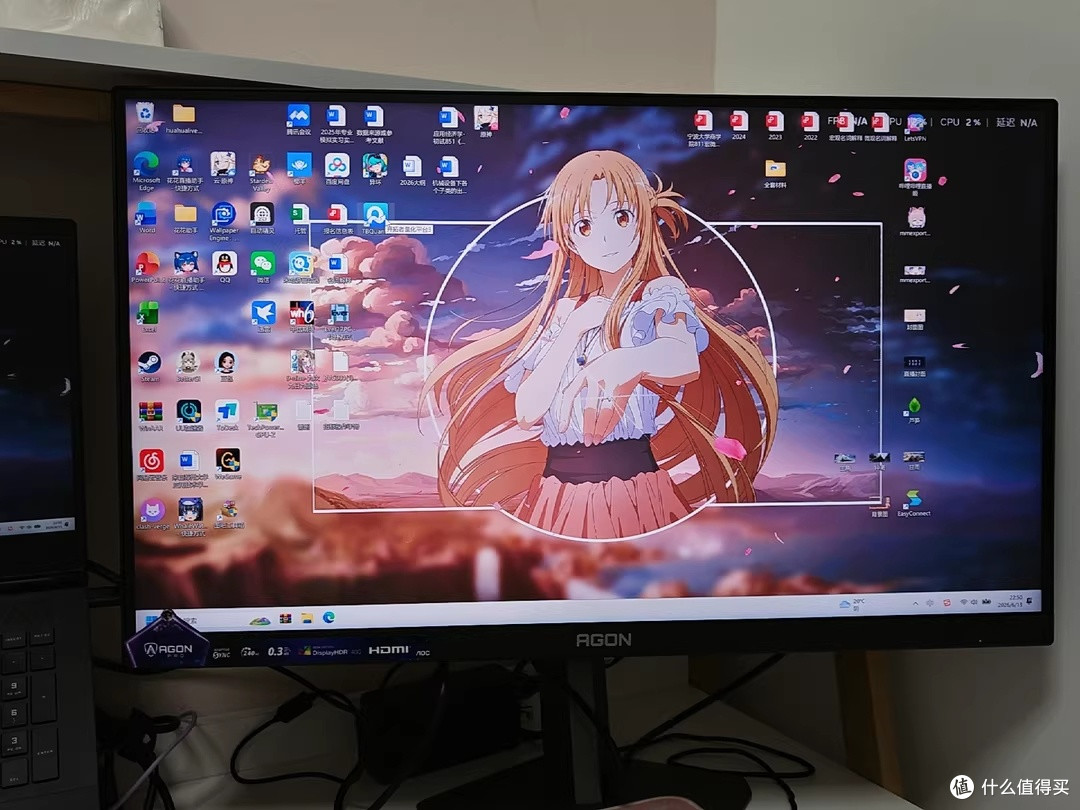The width and height of the screenshot is (1080, 810).
Task: Open the green spreadsheet file right of 自动精灵
Action: click(x=300, y=218)
